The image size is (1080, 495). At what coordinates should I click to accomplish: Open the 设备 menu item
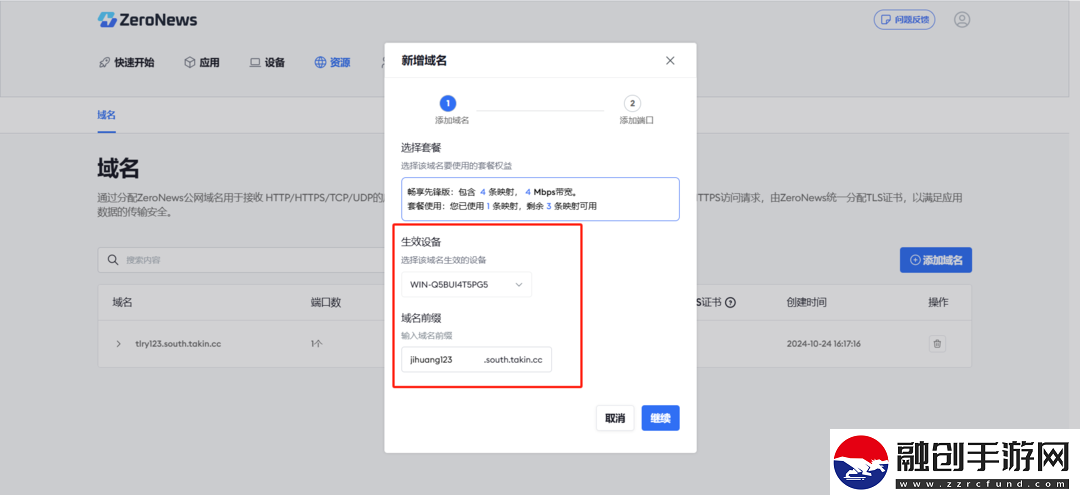[267, 63]
